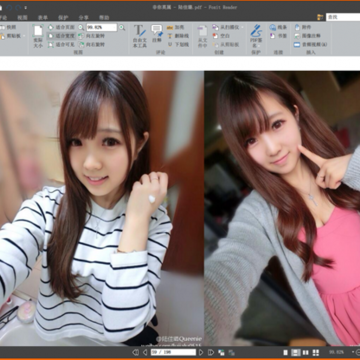
Task: Click the folder search icon beside 查找
Action: pyautogui.click(x=320, y=17)
